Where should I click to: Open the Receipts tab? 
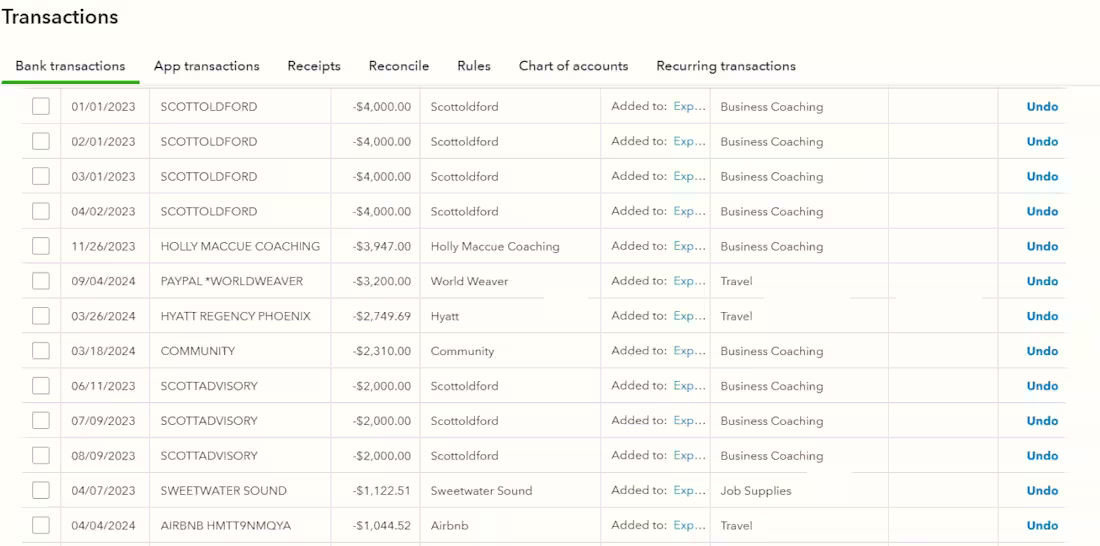click(314, 66)
